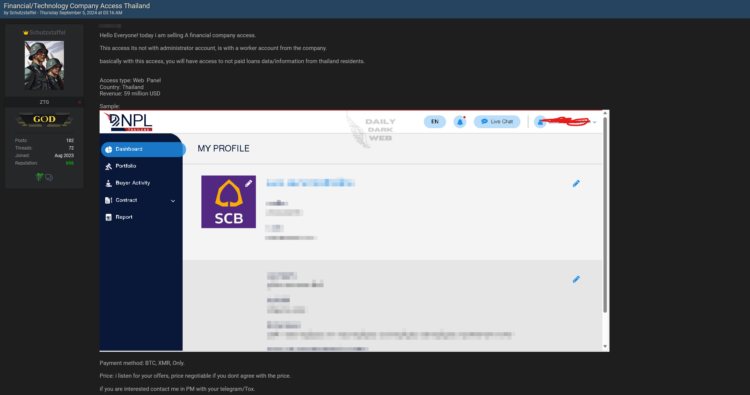Click the 'contact me in PM' line
The image size is (750, 395).
[177, 389]
